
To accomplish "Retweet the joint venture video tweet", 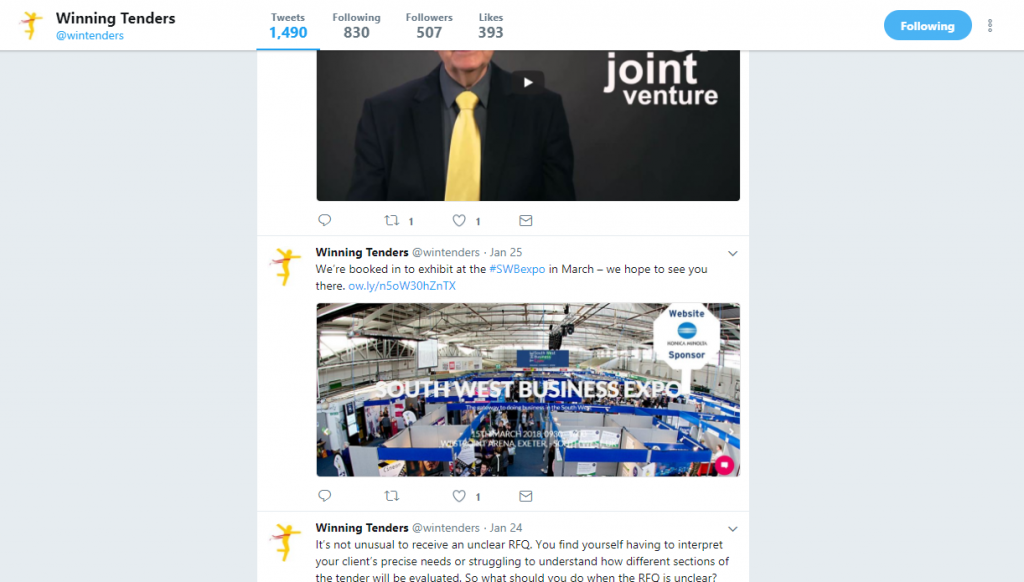I will point(392,220).
